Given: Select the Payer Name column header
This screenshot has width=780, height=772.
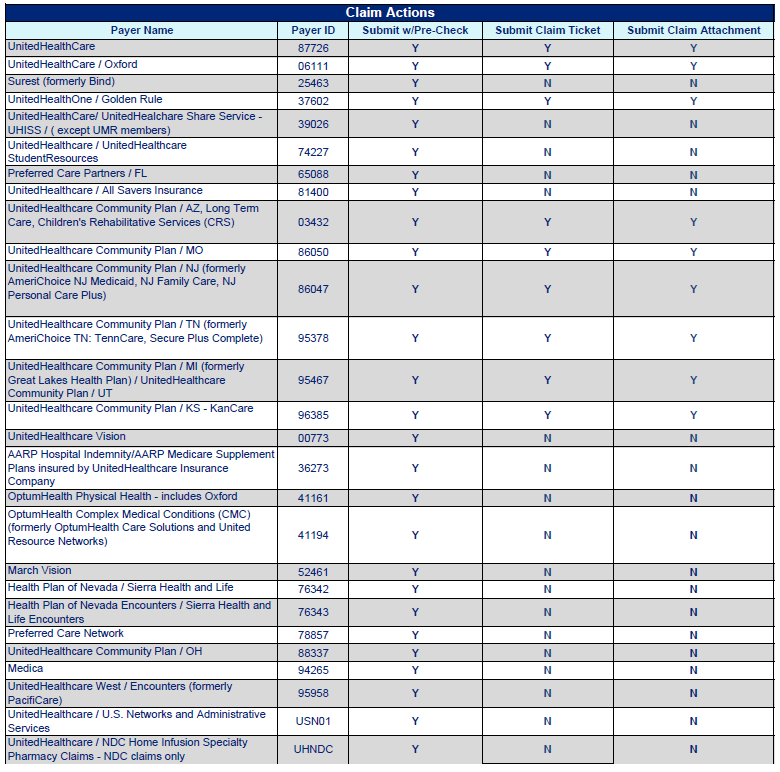Looking at the screenshot, I should click(142, 30).
